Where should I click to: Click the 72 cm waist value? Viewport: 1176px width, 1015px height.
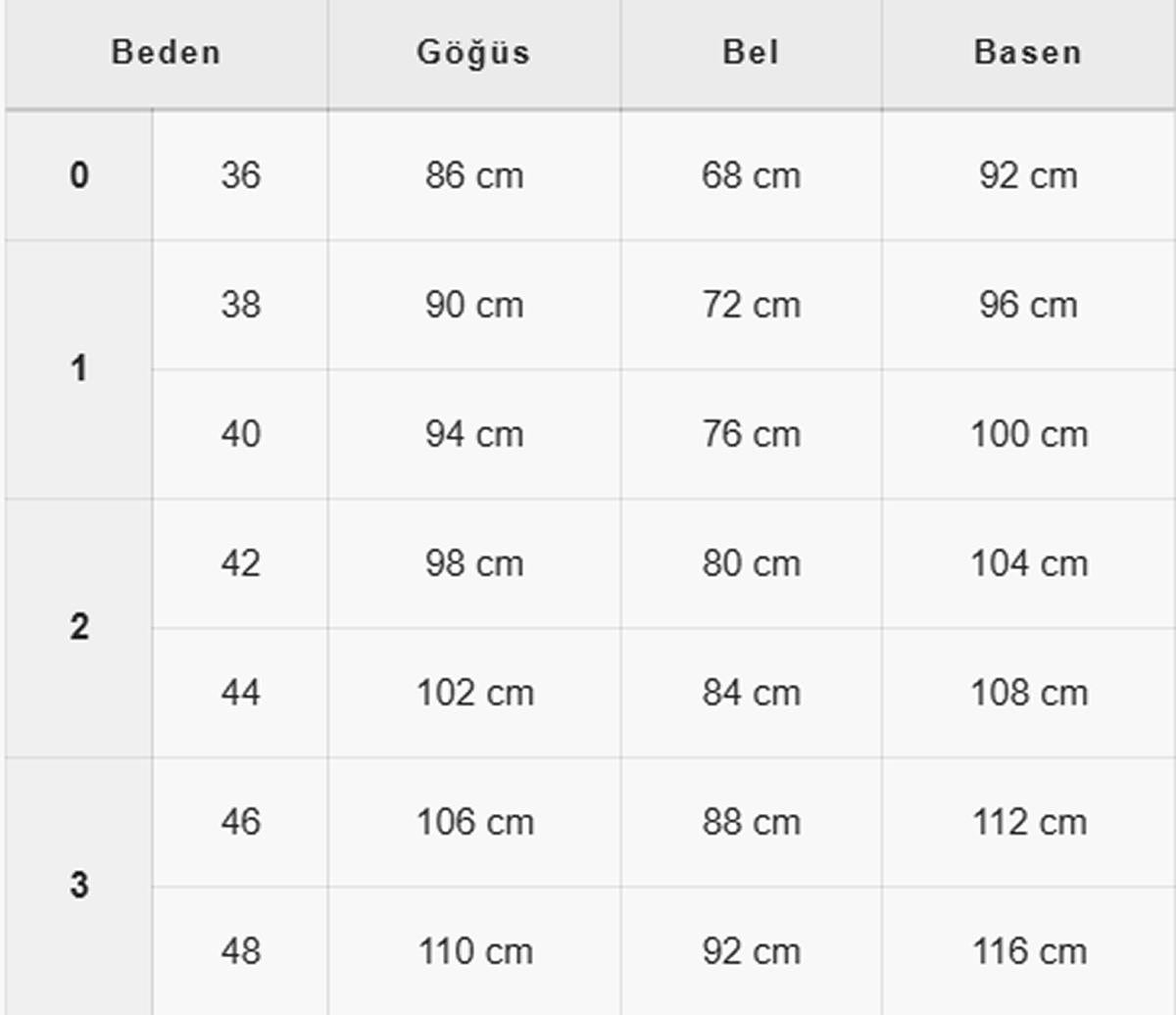tap(751, 305)
